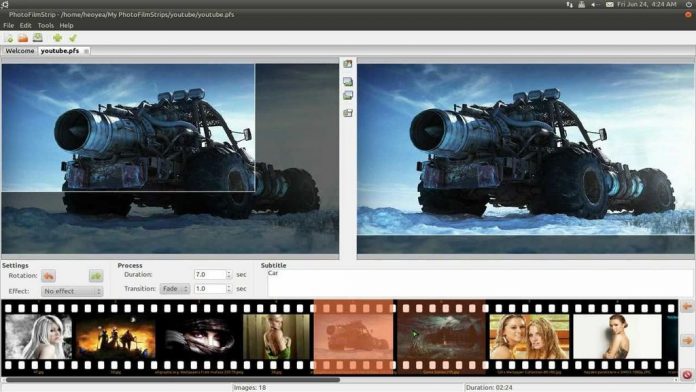
Task: Click the red remove picture icon
Action: point(687,375)
